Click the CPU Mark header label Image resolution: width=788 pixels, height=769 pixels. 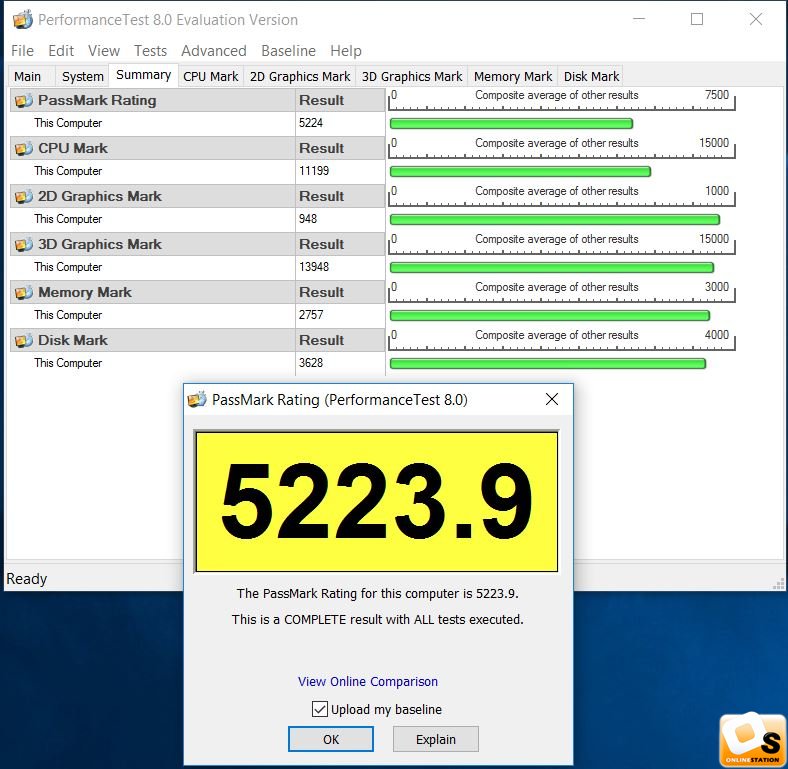(73, 149)
